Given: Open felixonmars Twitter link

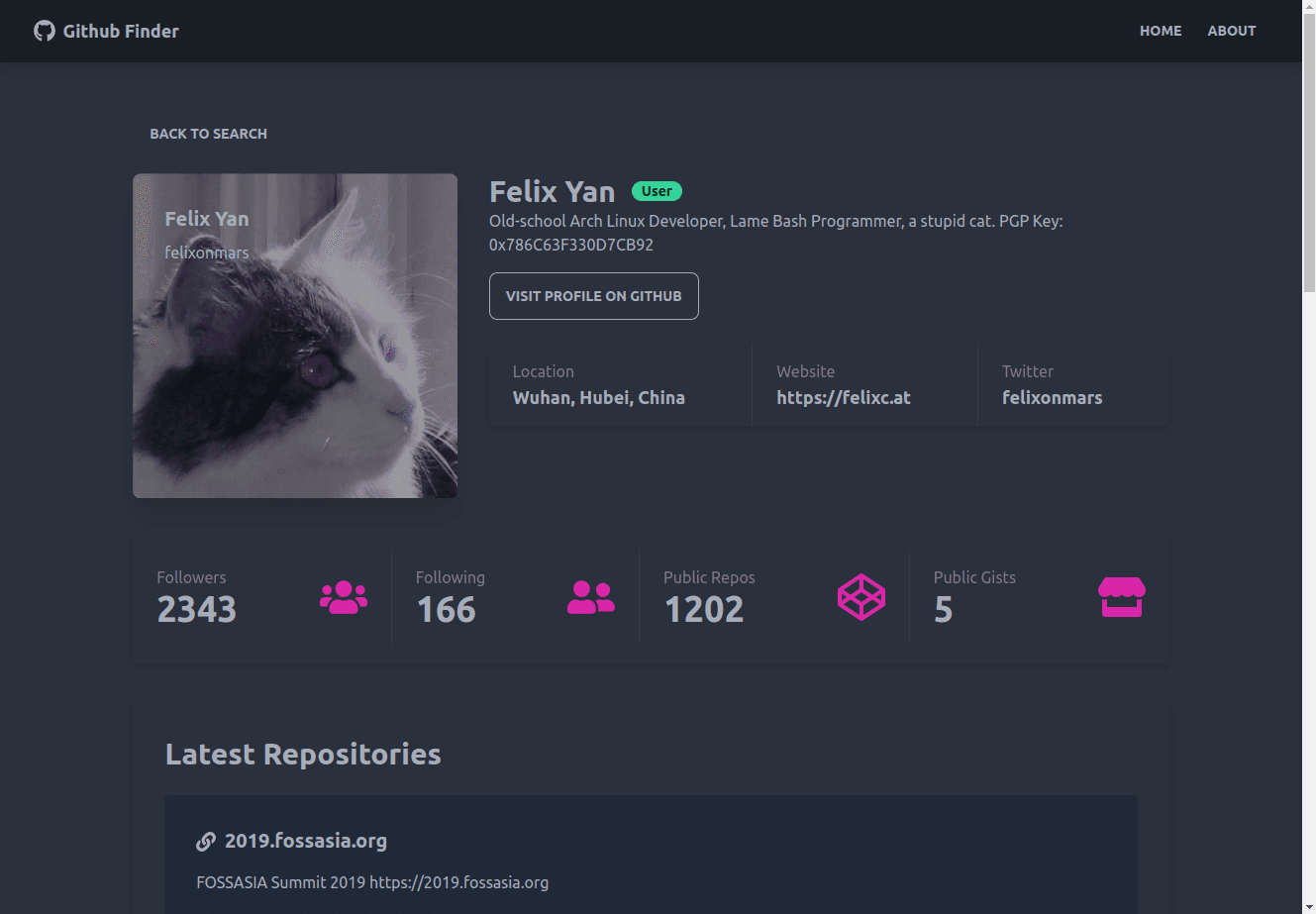Looking at the screenshot, I should [x=1052, y=398].
